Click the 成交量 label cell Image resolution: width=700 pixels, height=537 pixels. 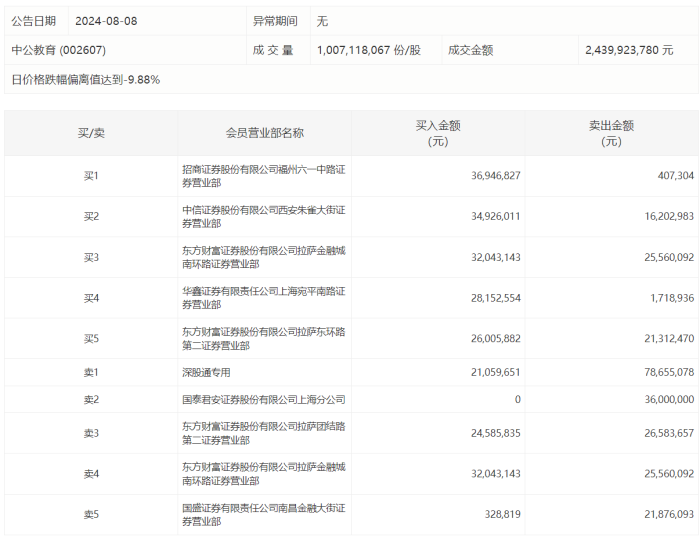(273, 50)
